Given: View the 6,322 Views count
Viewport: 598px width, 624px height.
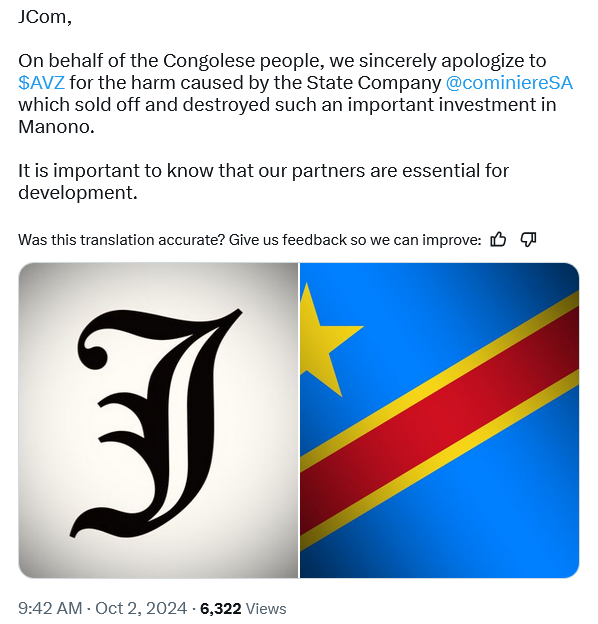Looking at the screenshot, I should click(243, 608).
